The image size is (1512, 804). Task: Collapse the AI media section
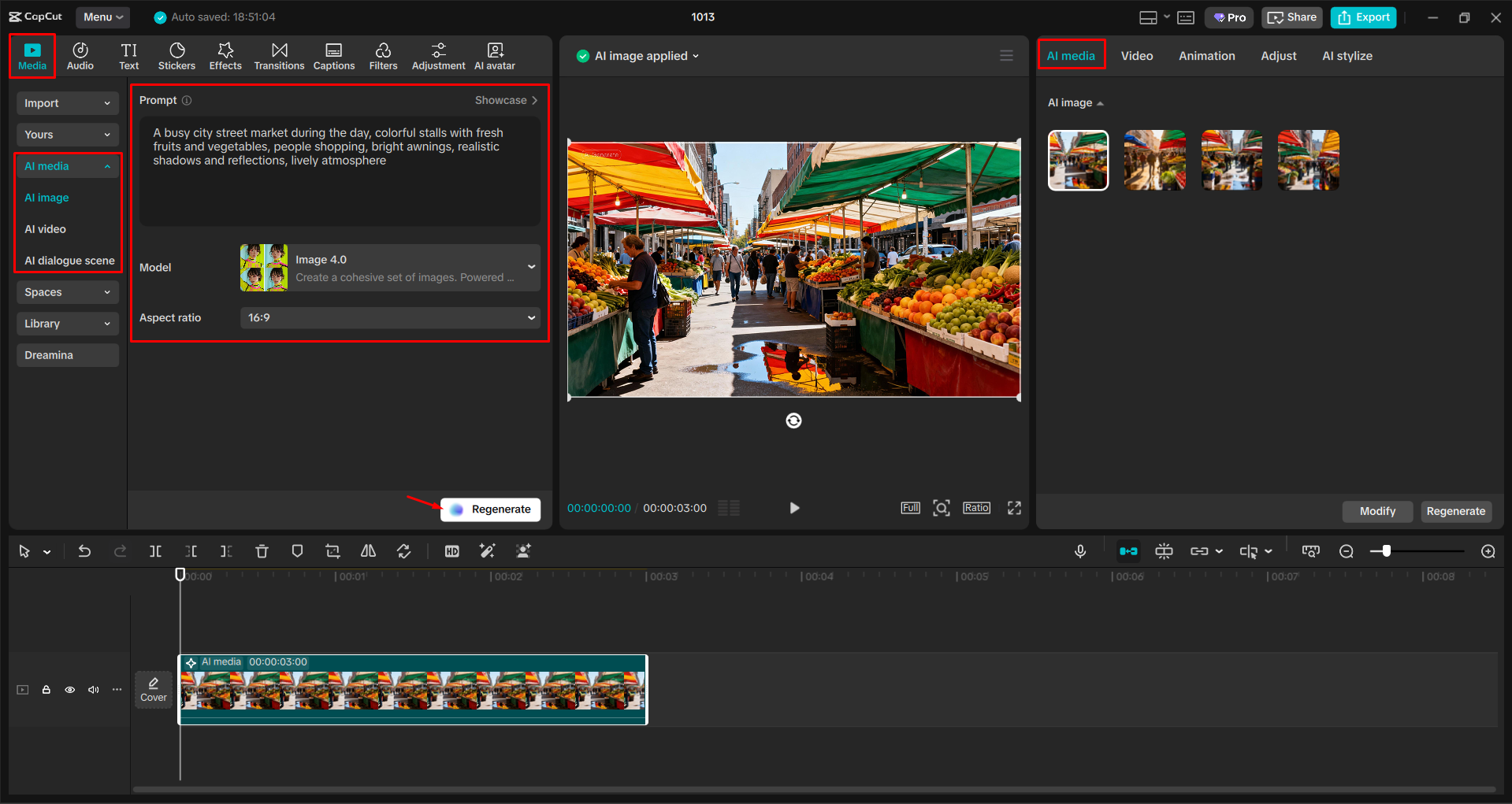107,165
